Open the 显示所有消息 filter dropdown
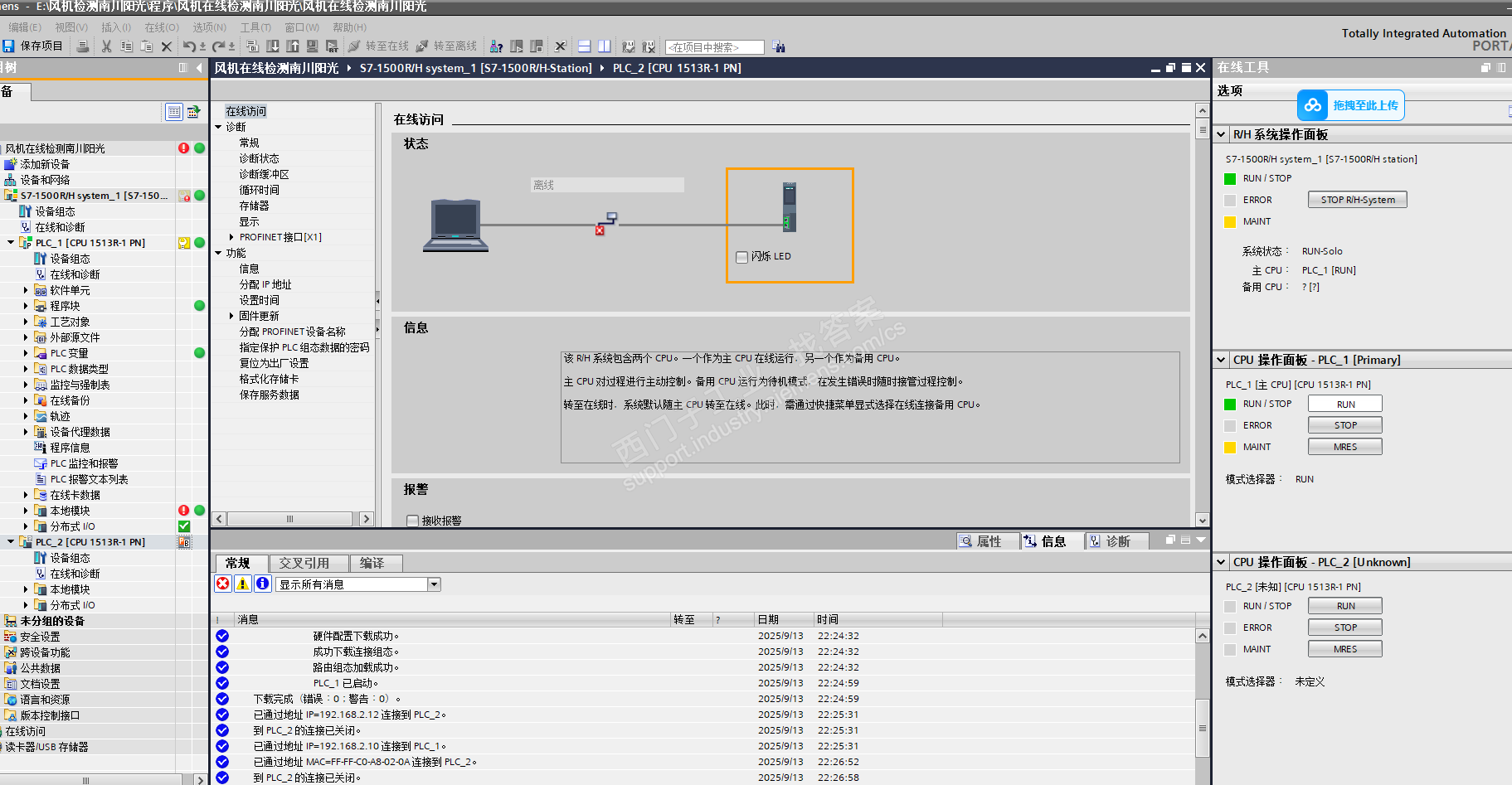Screen dimensions: 1512x785 (434, 584)
